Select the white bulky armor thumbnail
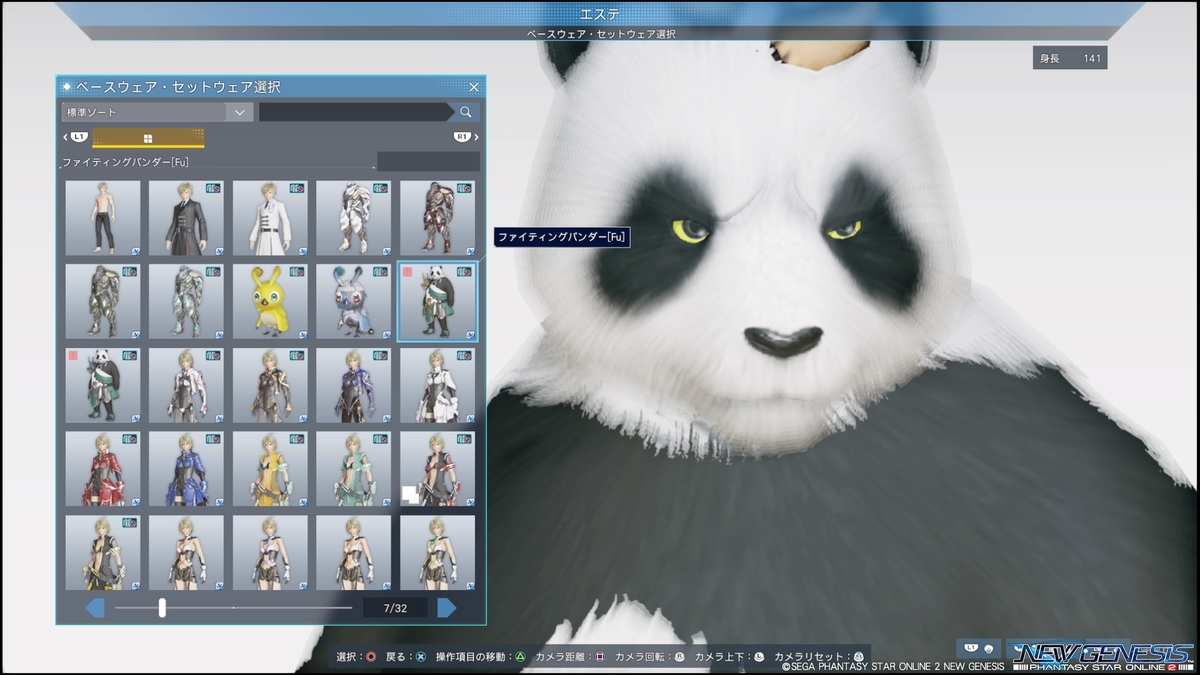Viewport: 1200px width, 675px height. tap(354, 218)
